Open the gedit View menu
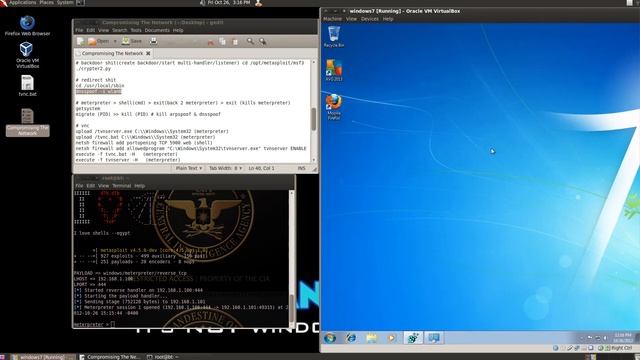The image size is (640, 360). [103, 30]
